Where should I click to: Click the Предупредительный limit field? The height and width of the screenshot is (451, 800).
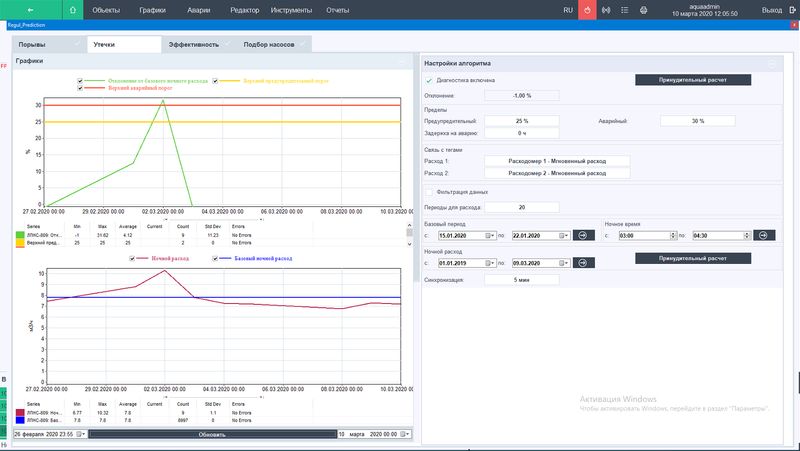[x=522, y=120]
